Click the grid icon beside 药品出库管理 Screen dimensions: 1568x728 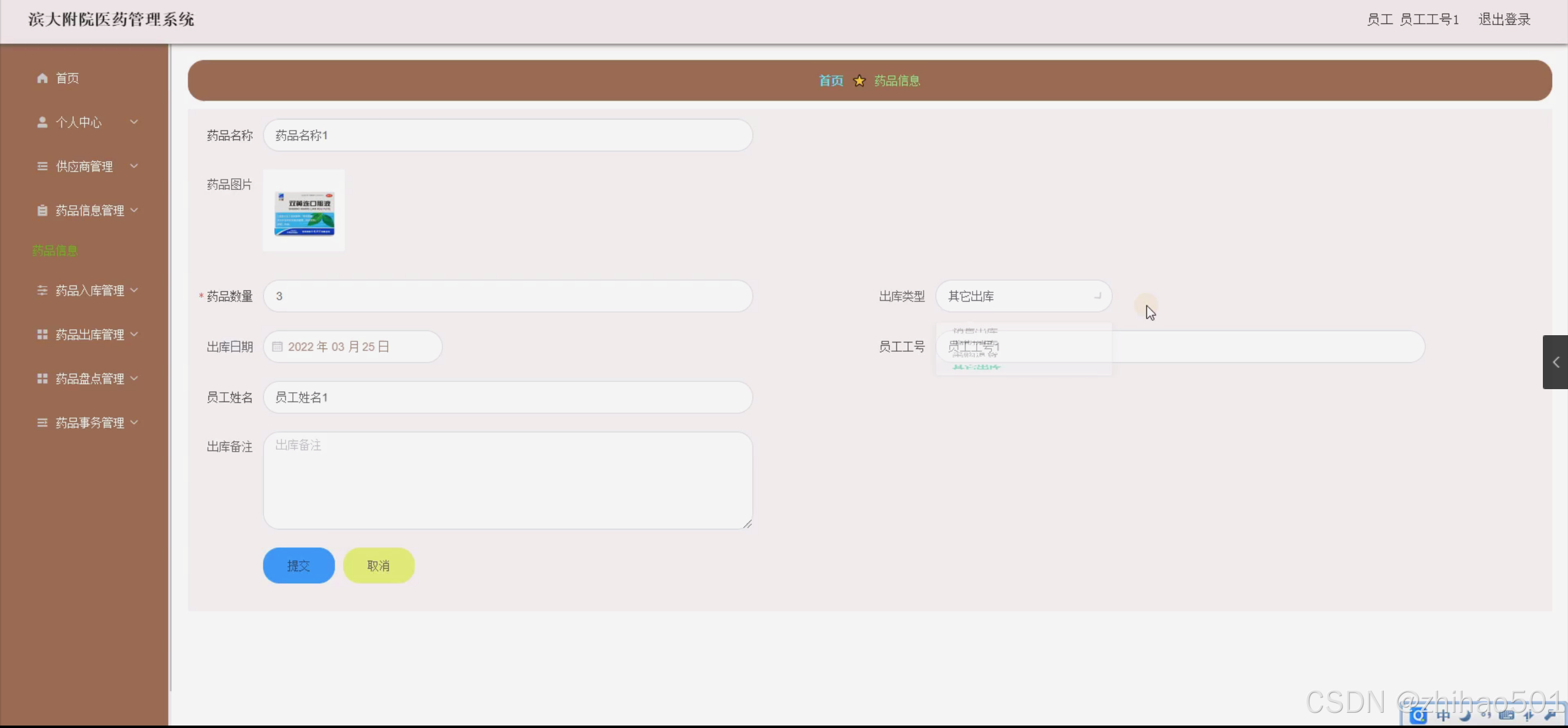pyautogui.click(x=42, y=335)
